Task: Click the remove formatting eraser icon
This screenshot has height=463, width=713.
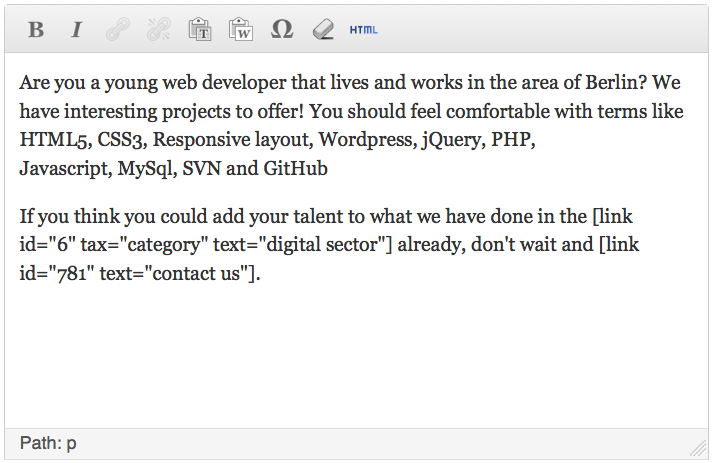Action: point(323,30)
